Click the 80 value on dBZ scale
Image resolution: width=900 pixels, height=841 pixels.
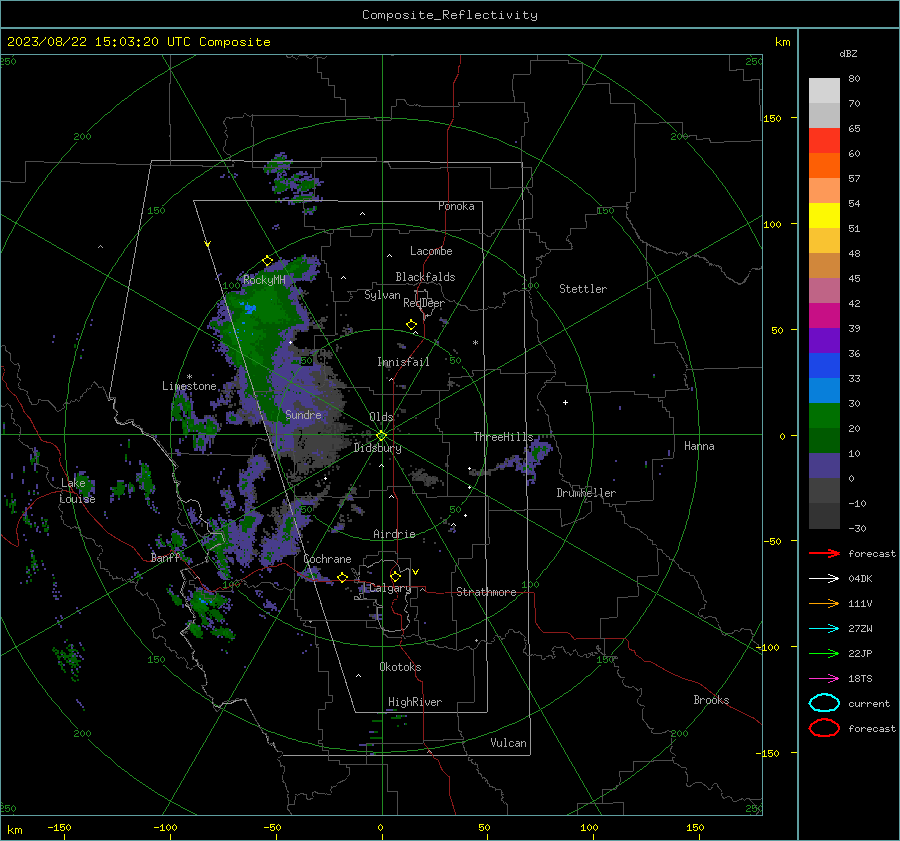pos(854,79)
